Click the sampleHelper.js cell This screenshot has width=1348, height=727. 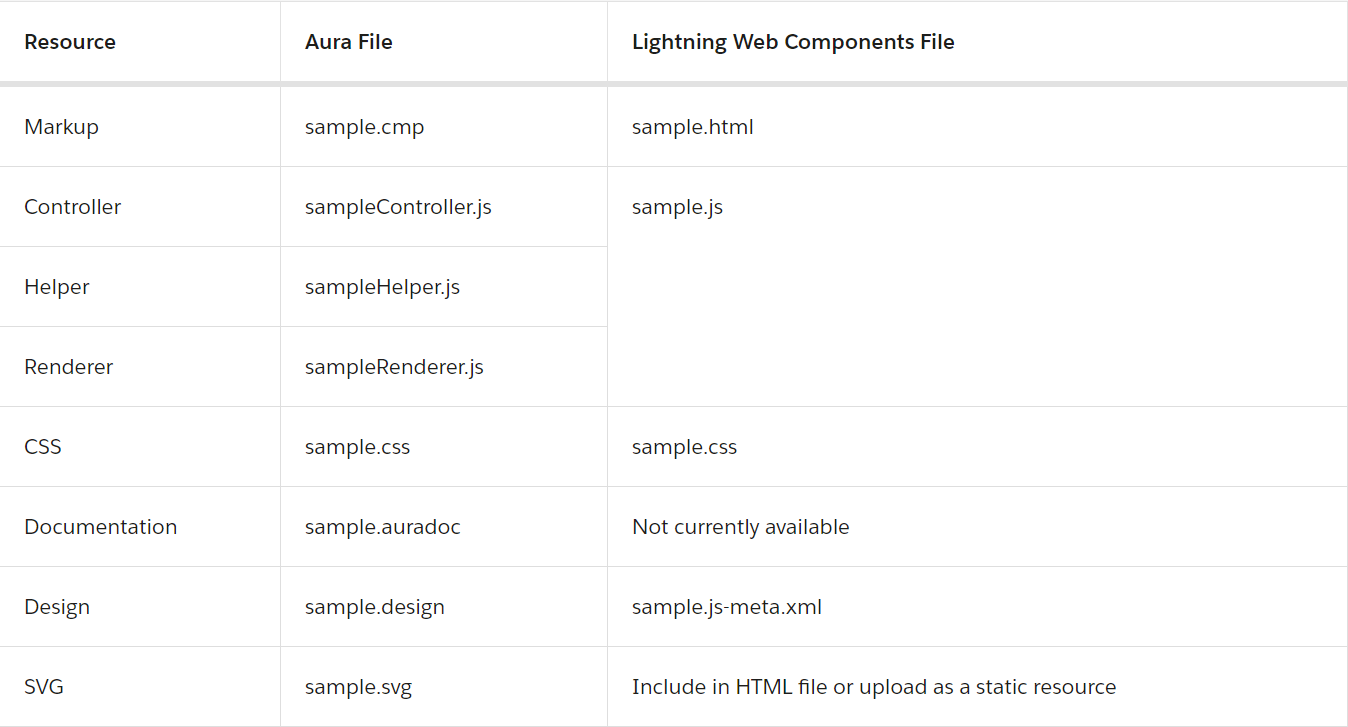coord(382,287)
